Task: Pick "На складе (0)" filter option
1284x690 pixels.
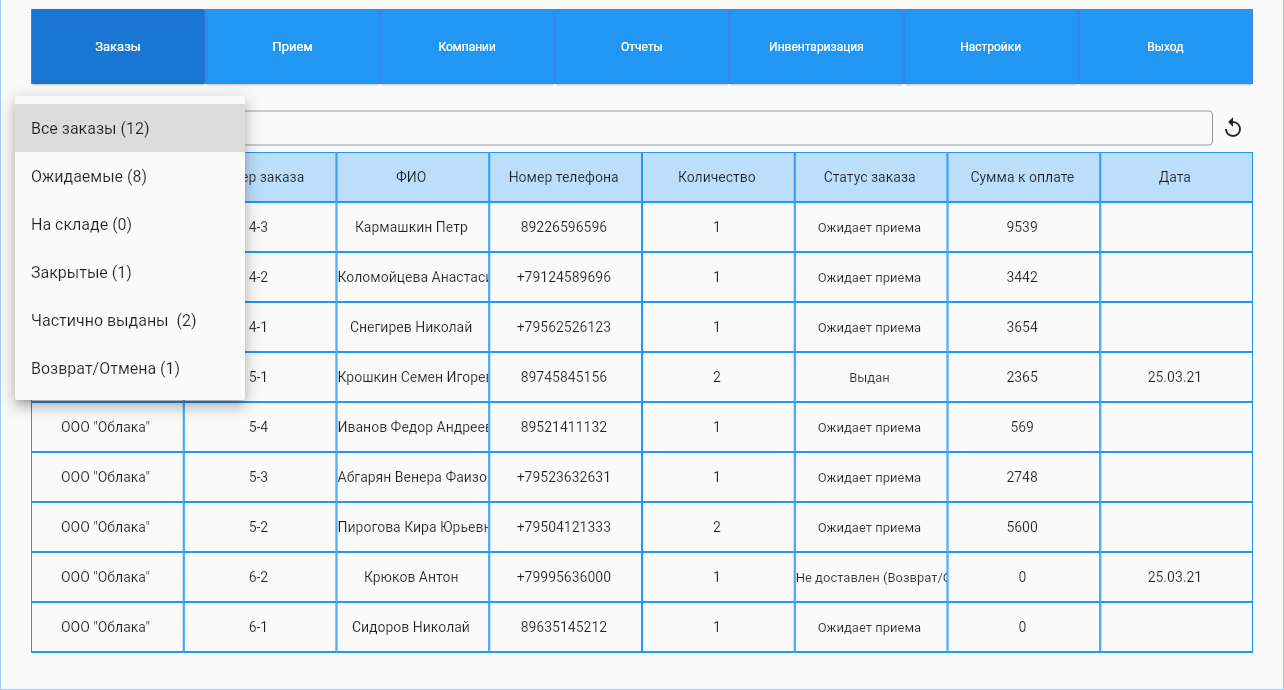Action: [x=130, y=224]
